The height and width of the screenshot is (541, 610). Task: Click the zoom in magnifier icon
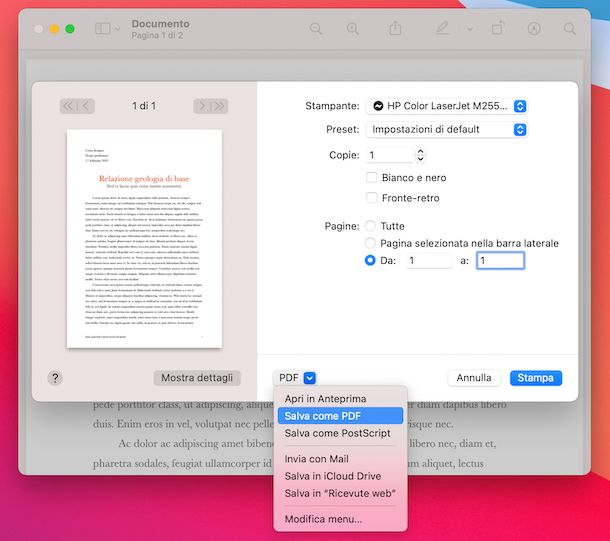[353, 29]
